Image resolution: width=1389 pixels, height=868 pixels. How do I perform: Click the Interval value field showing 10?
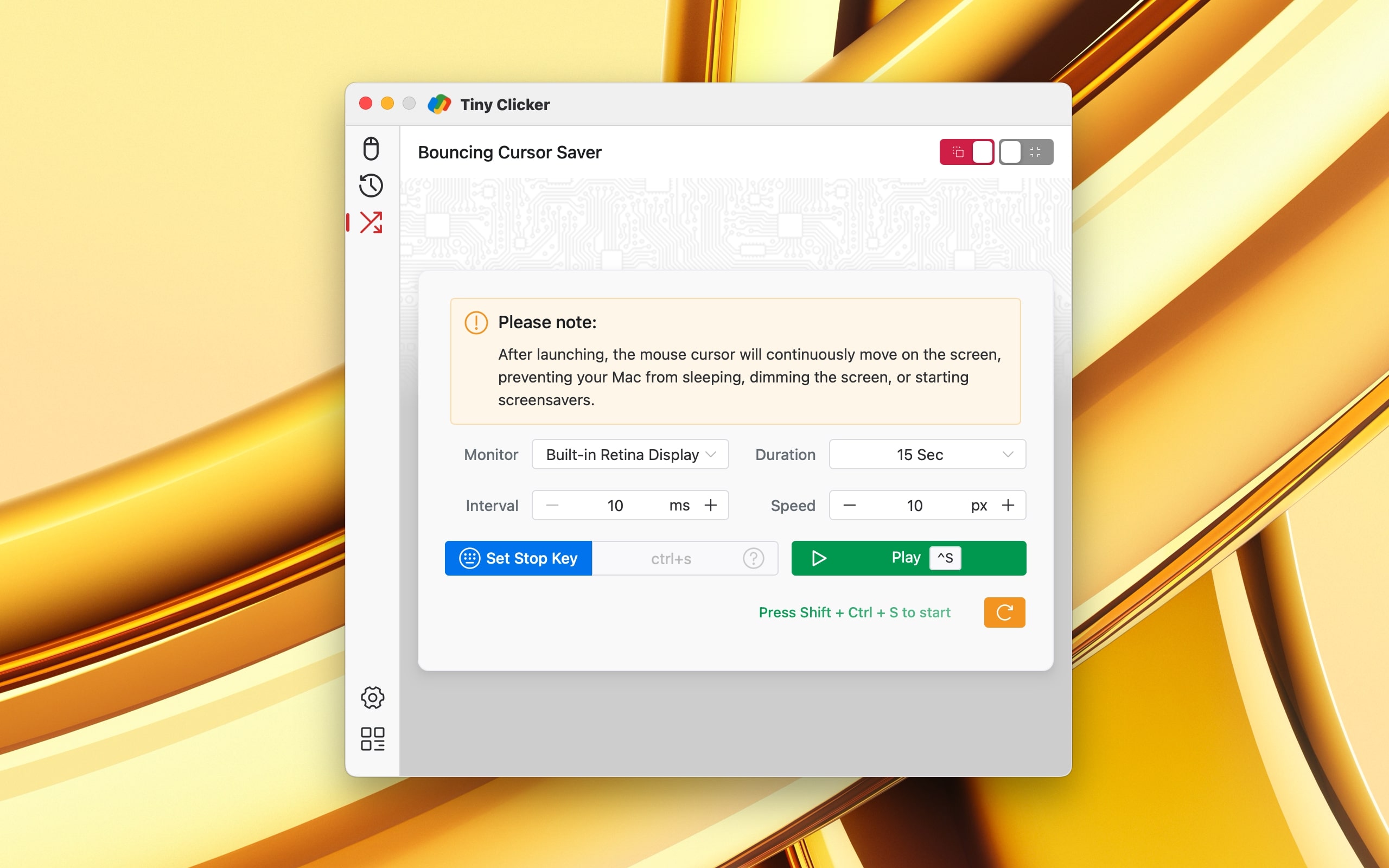click(615, 505)
